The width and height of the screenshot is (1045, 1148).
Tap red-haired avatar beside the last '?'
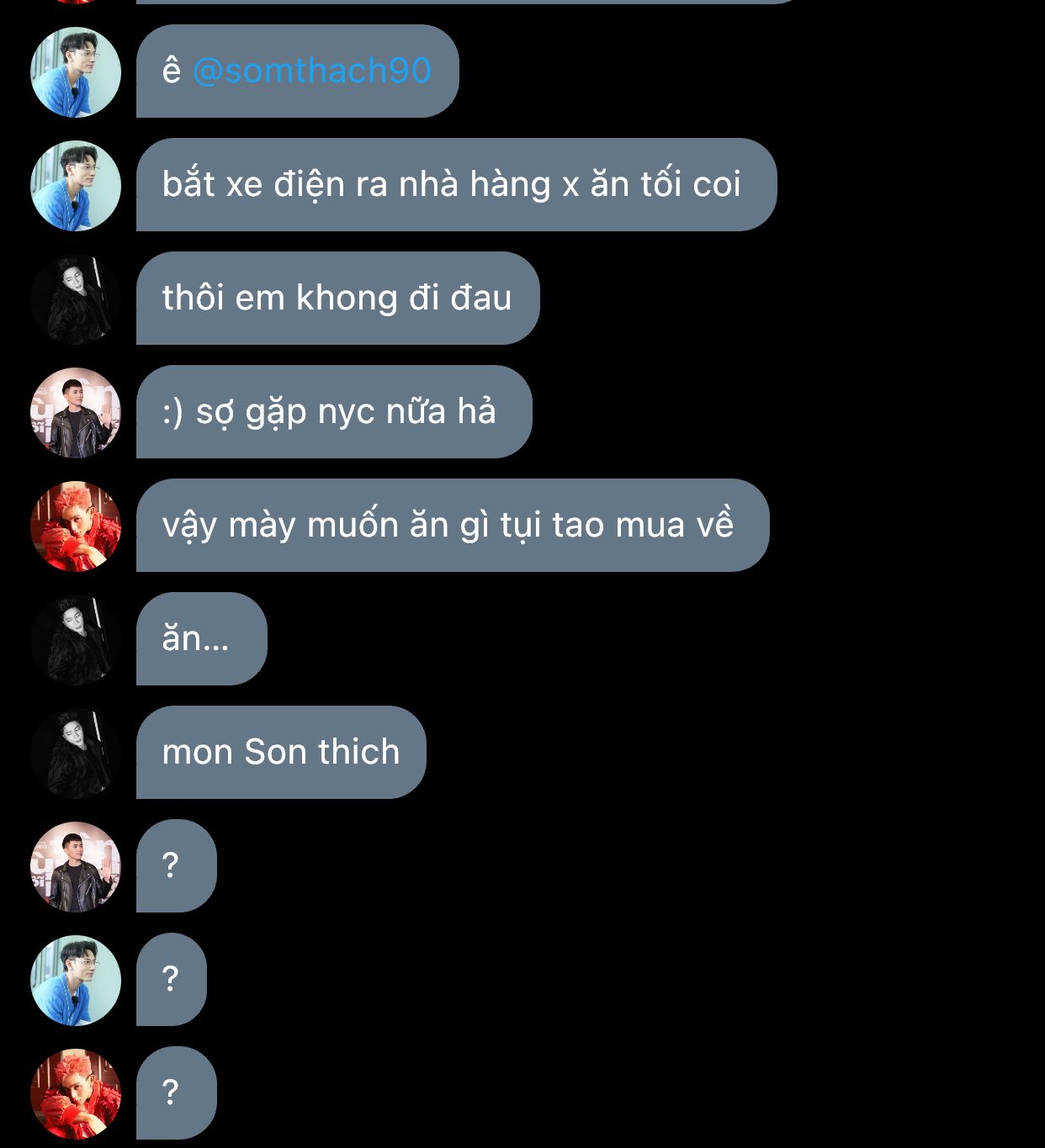click(x=76, y=1093)
